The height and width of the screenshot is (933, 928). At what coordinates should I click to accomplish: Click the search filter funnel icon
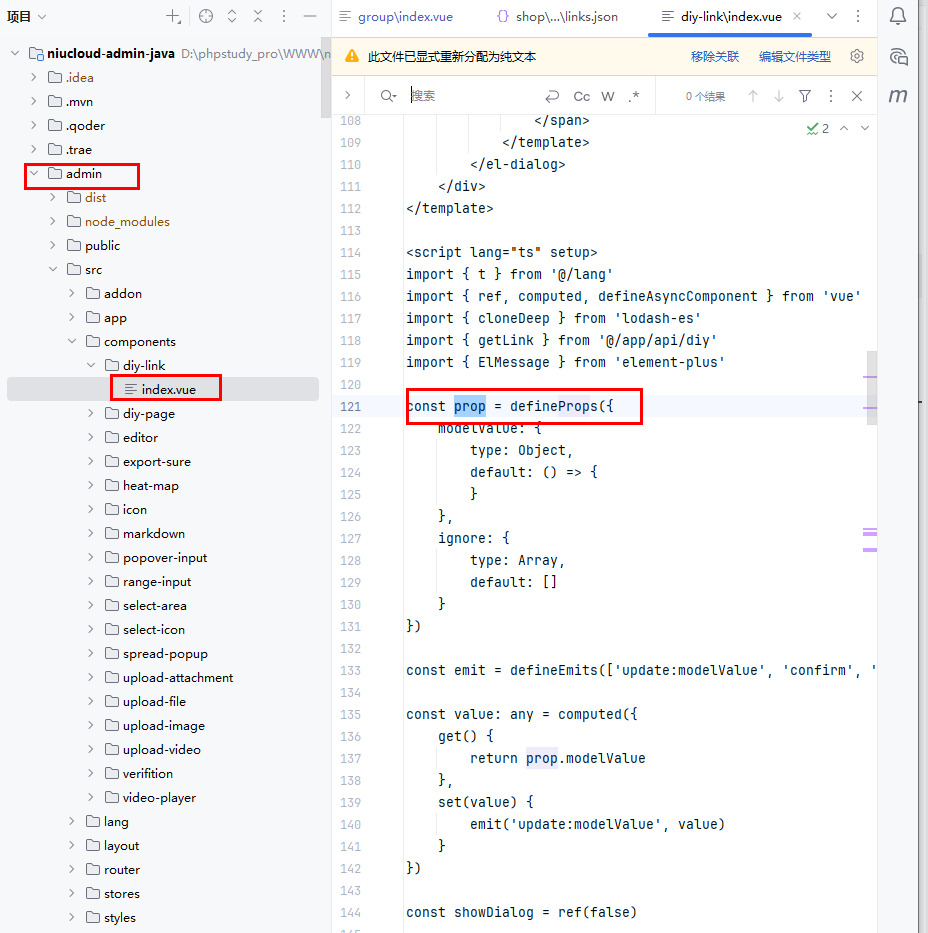(805, 96)
